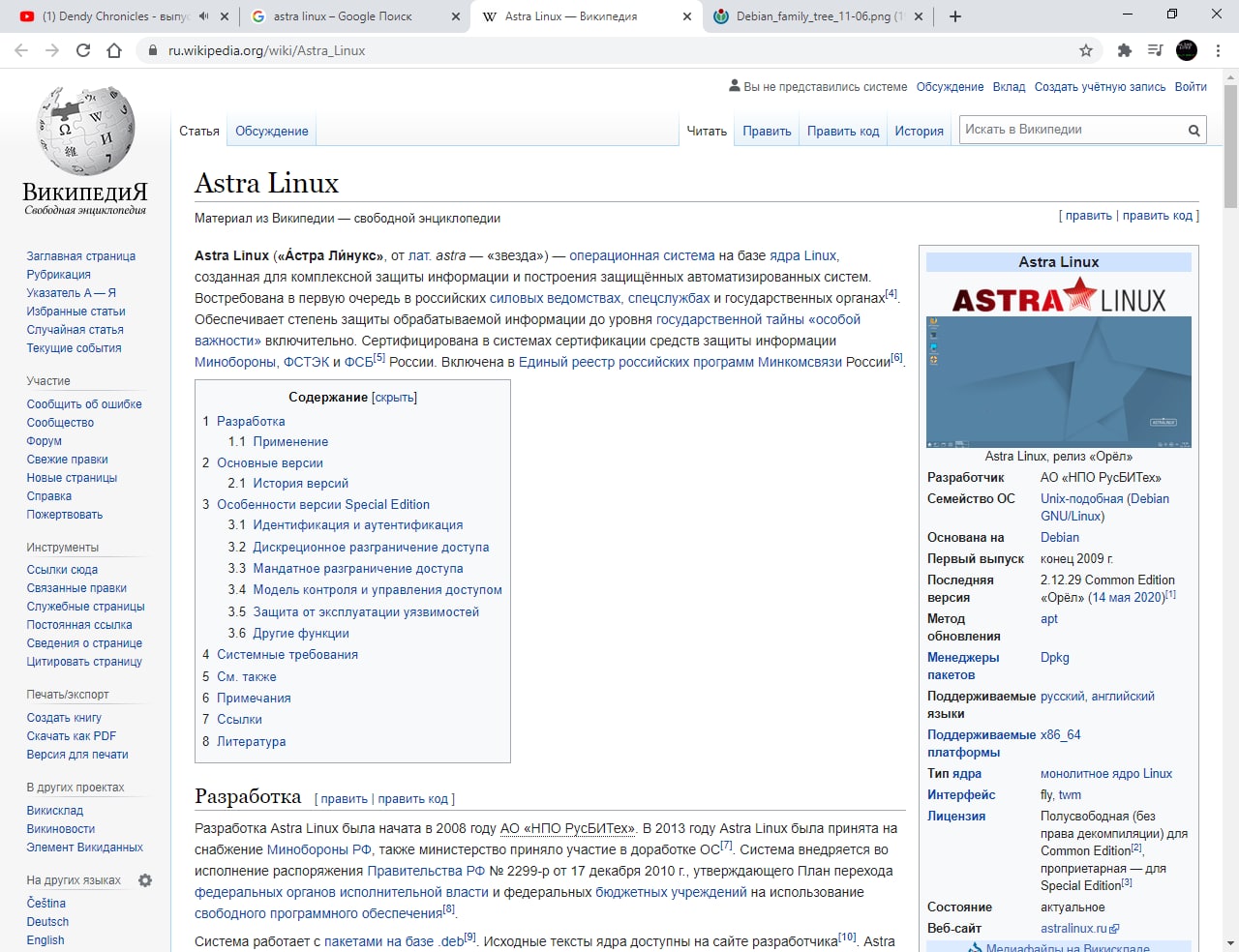This screenshot has width=1239, height=952.
Task: Switch to the astra linux Google search tab
Action: [344, 16]
